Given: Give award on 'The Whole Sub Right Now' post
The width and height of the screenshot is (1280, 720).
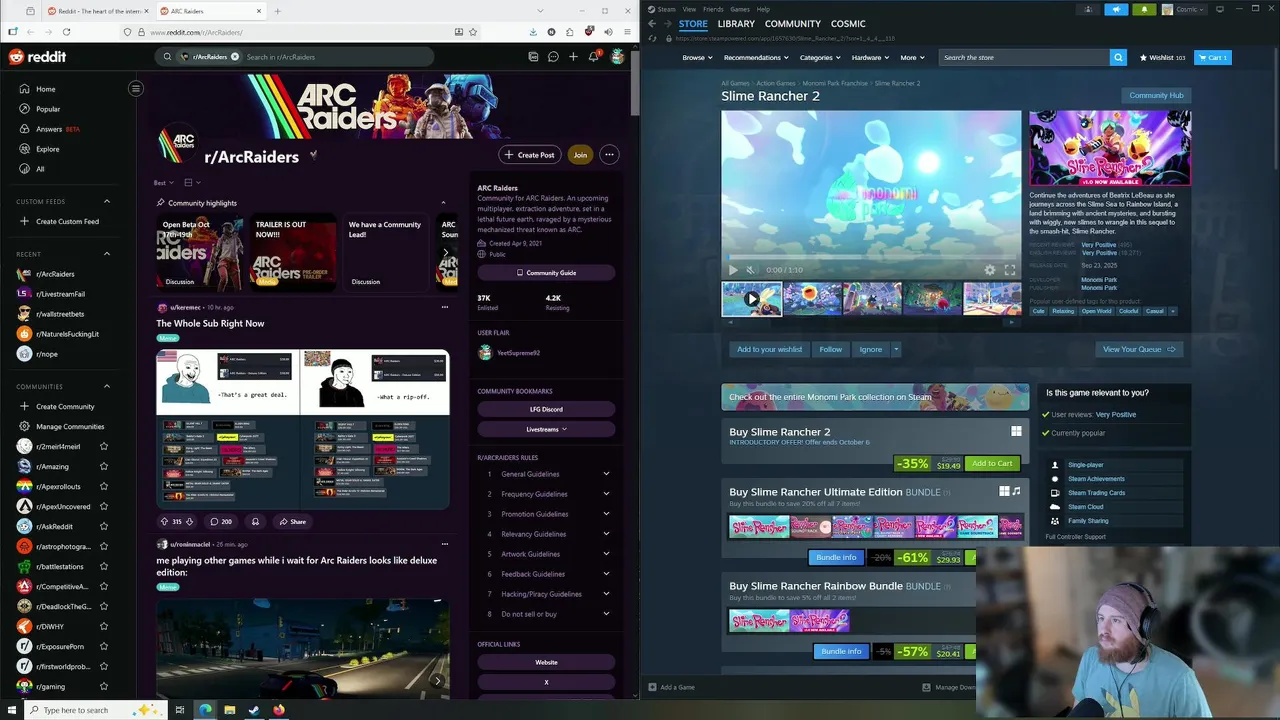Looking at the screenshot, I should [x=255, y=522].
